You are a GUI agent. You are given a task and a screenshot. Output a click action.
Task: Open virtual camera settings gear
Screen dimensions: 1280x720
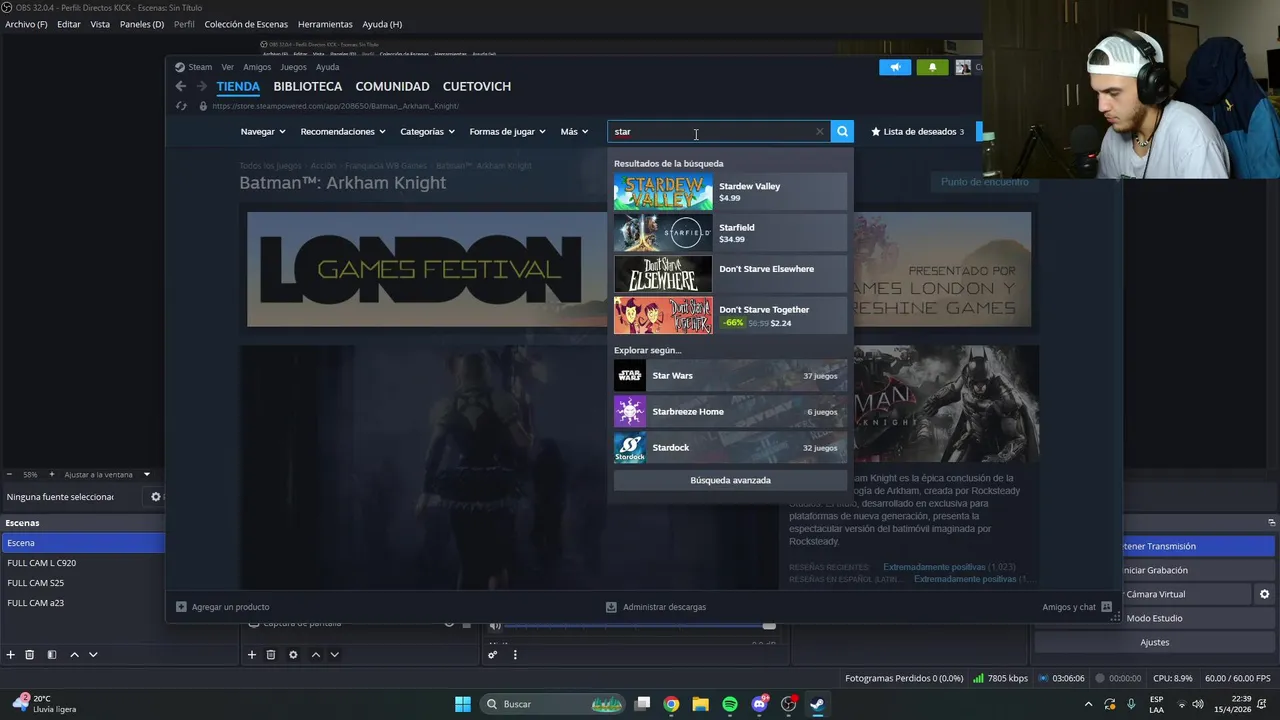coord(1264,594)
